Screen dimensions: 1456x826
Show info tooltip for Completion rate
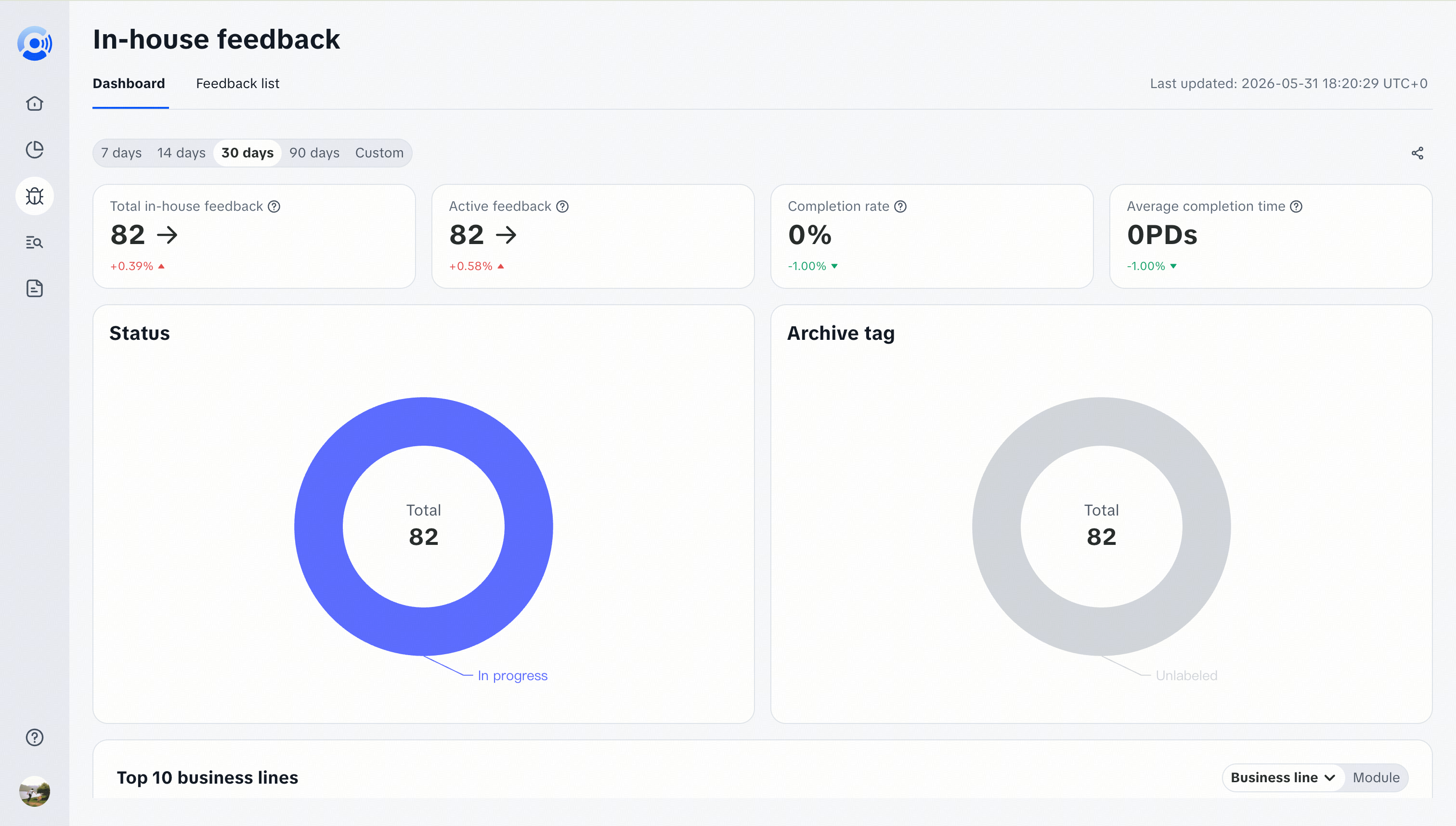click(x=900, y=206)
